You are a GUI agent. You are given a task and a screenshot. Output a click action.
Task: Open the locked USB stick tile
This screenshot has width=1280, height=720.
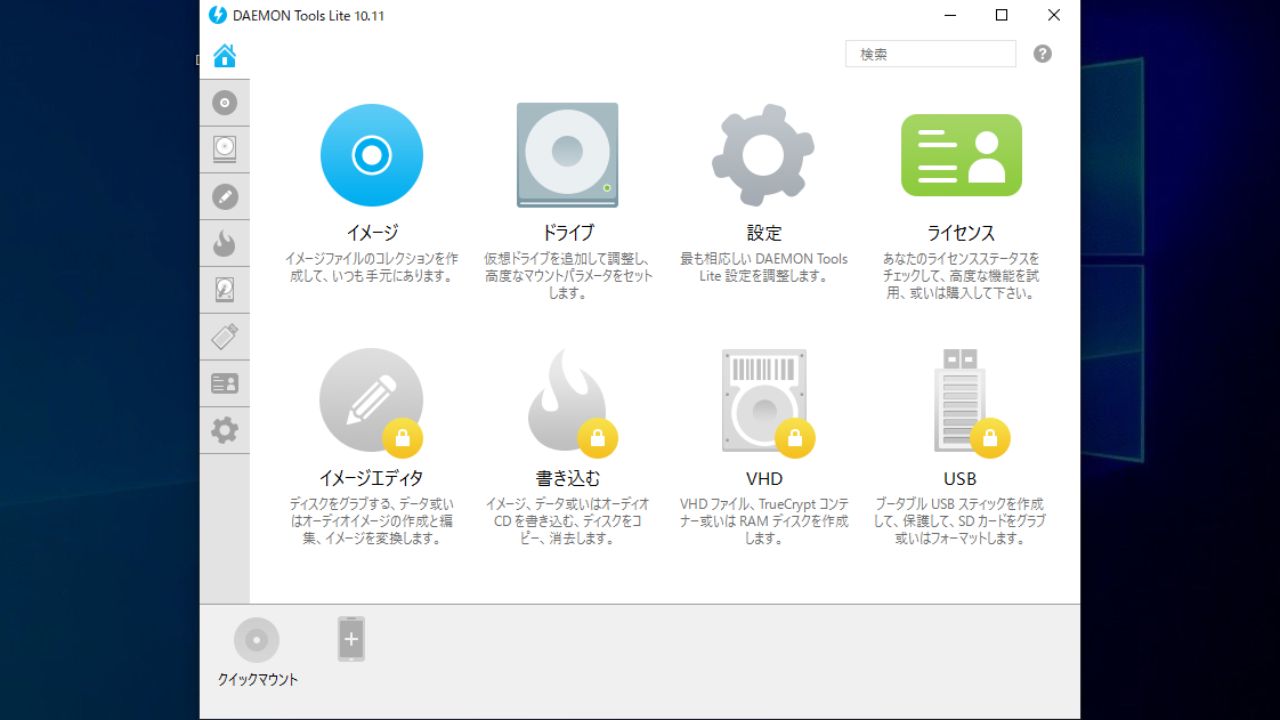(x=970, y=401)
